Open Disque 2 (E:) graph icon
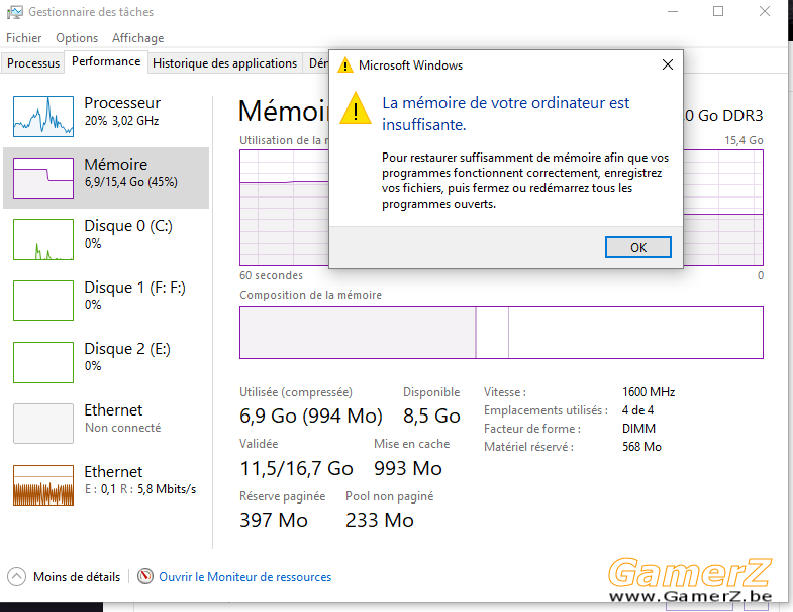This screenshot has height=612, width=793. click(x=43, y=362)
